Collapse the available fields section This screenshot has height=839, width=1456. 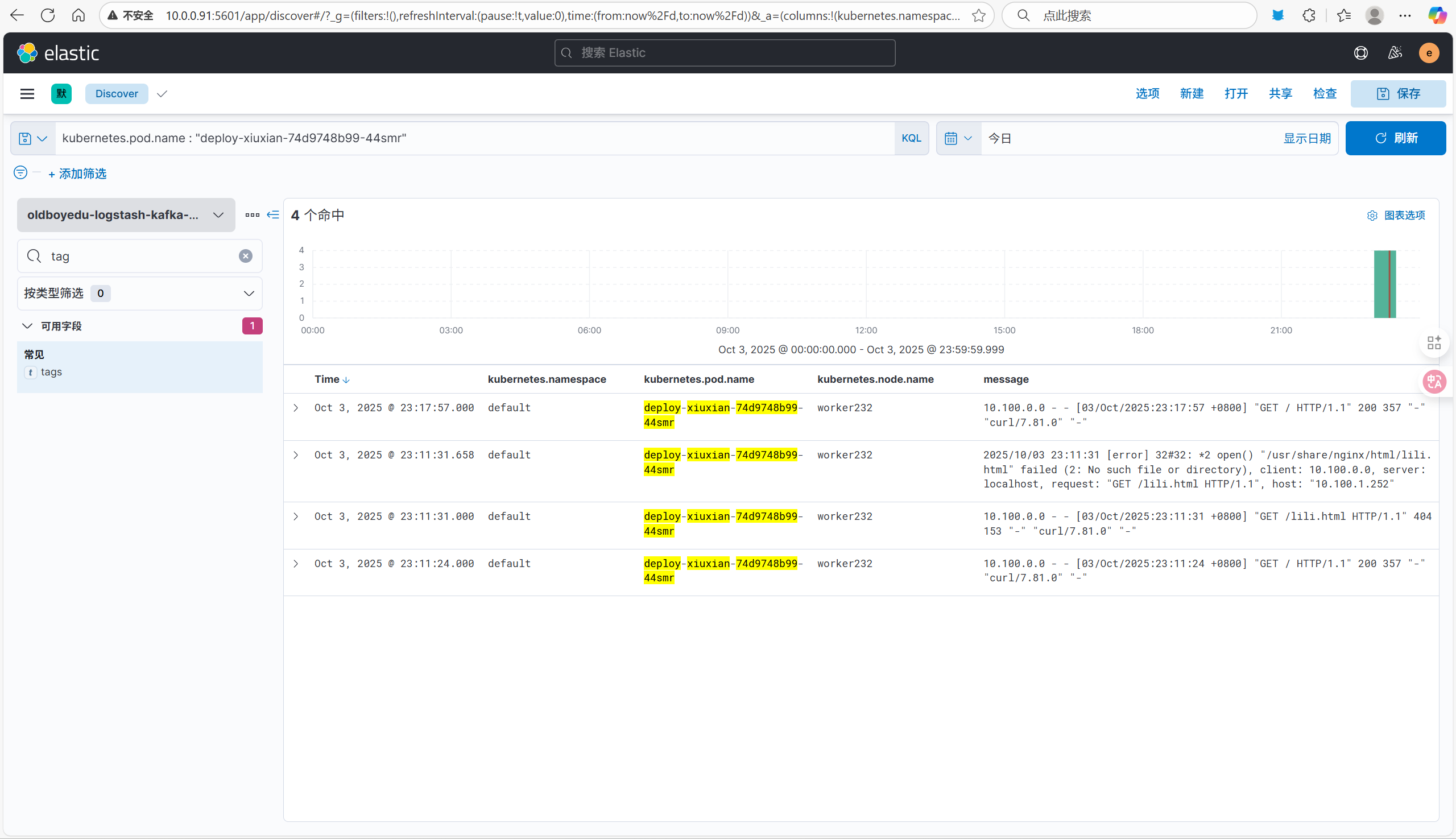tap(27, 326)
